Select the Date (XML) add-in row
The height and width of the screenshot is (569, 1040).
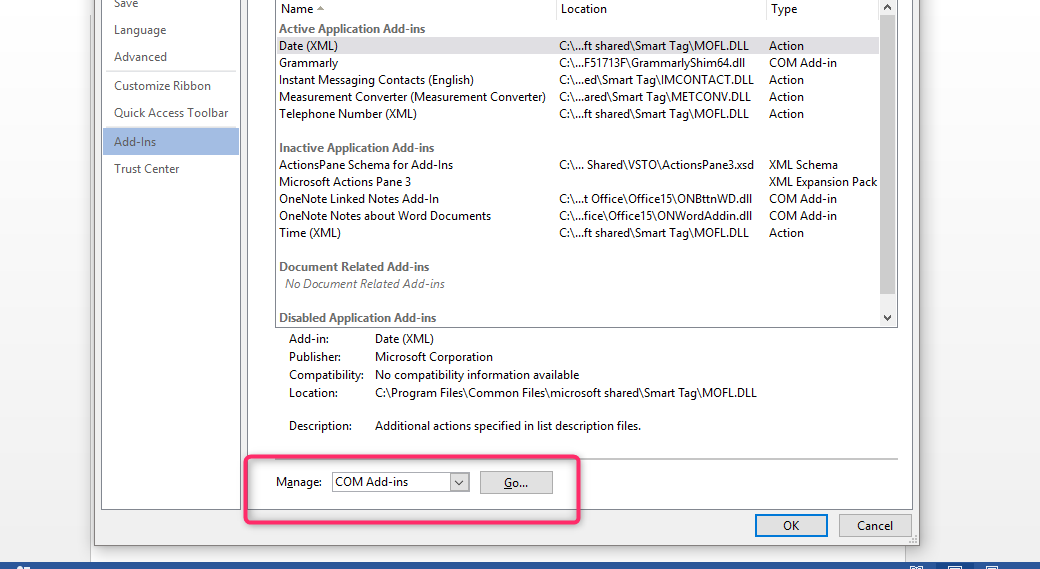click(x=577, y=46)
